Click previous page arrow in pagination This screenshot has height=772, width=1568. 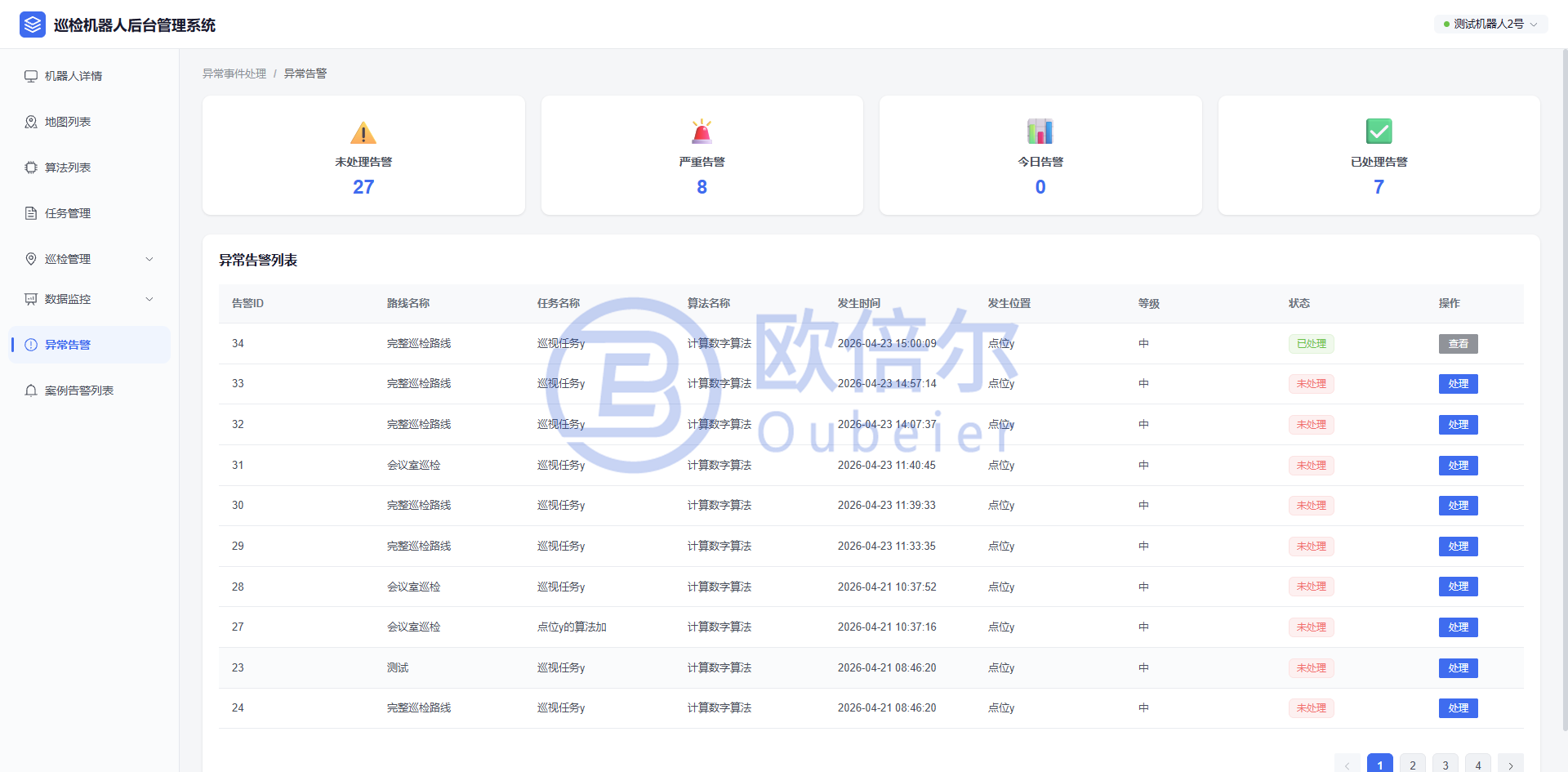1347,765
